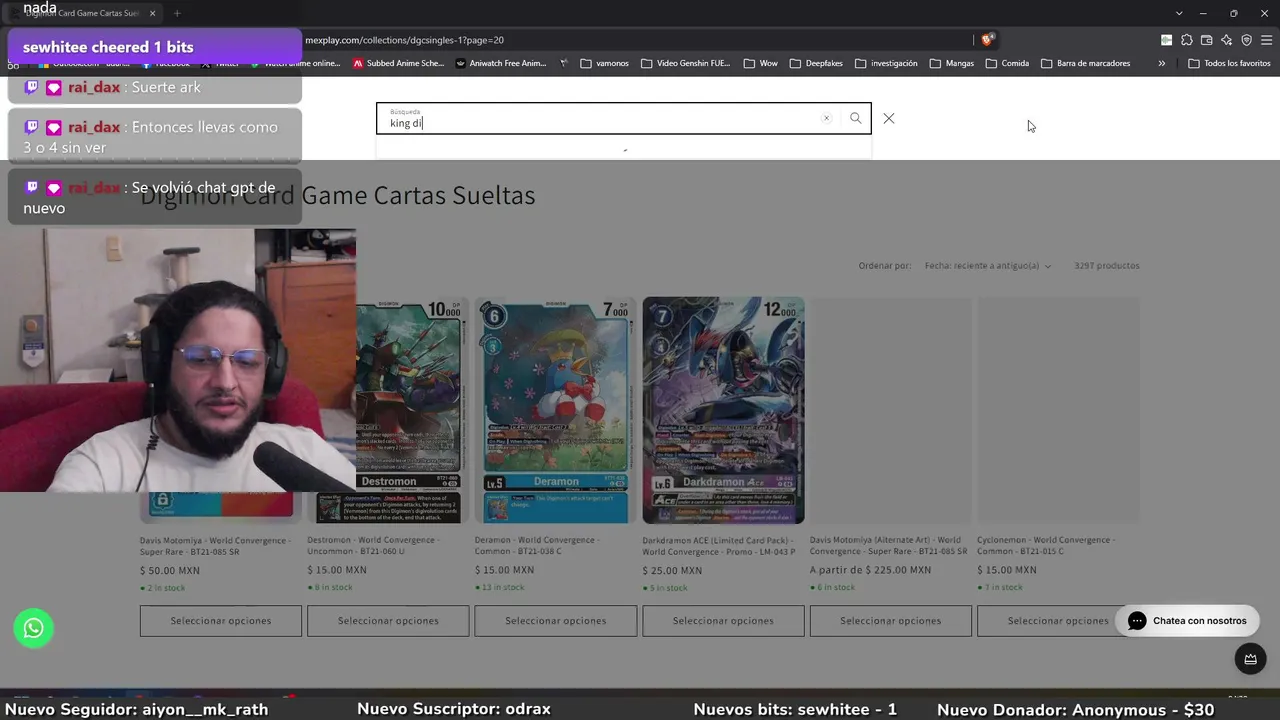Open 'Chatea con nosotros' chat widget

(x=1187, y=621)
